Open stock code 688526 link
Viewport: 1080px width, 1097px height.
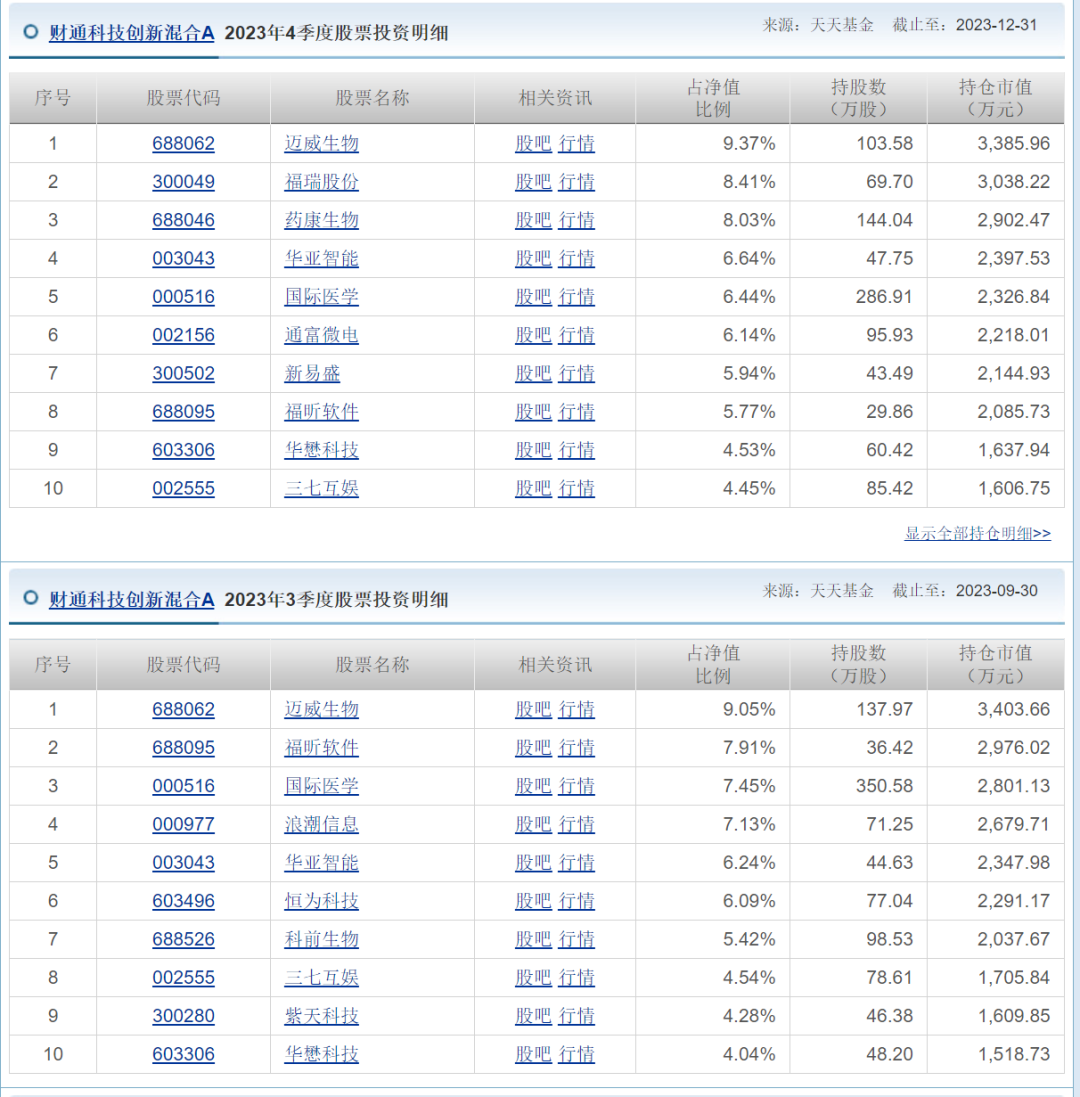point(183,940)
